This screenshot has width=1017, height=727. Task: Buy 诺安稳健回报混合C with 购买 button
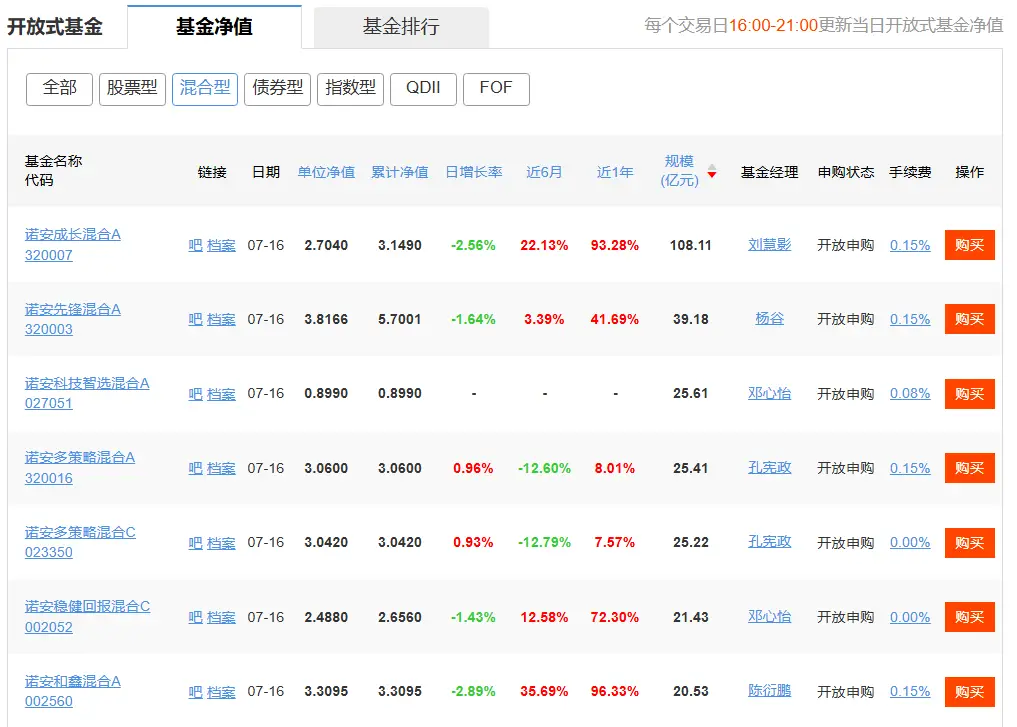pyautogui.click(x=970, y=617)
